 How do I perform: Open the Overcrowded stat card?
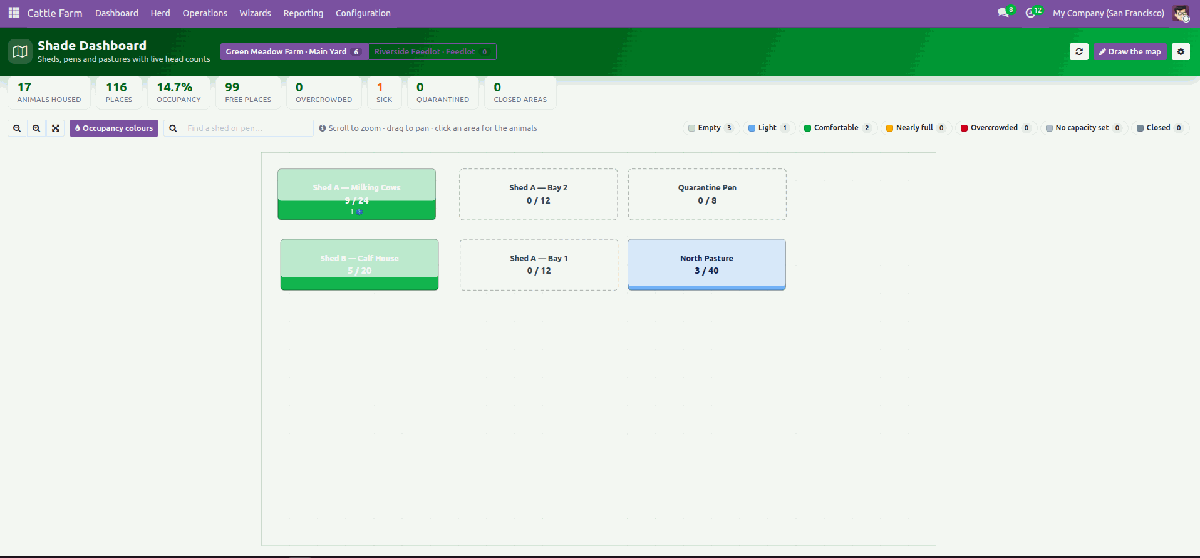pos(324,93)
